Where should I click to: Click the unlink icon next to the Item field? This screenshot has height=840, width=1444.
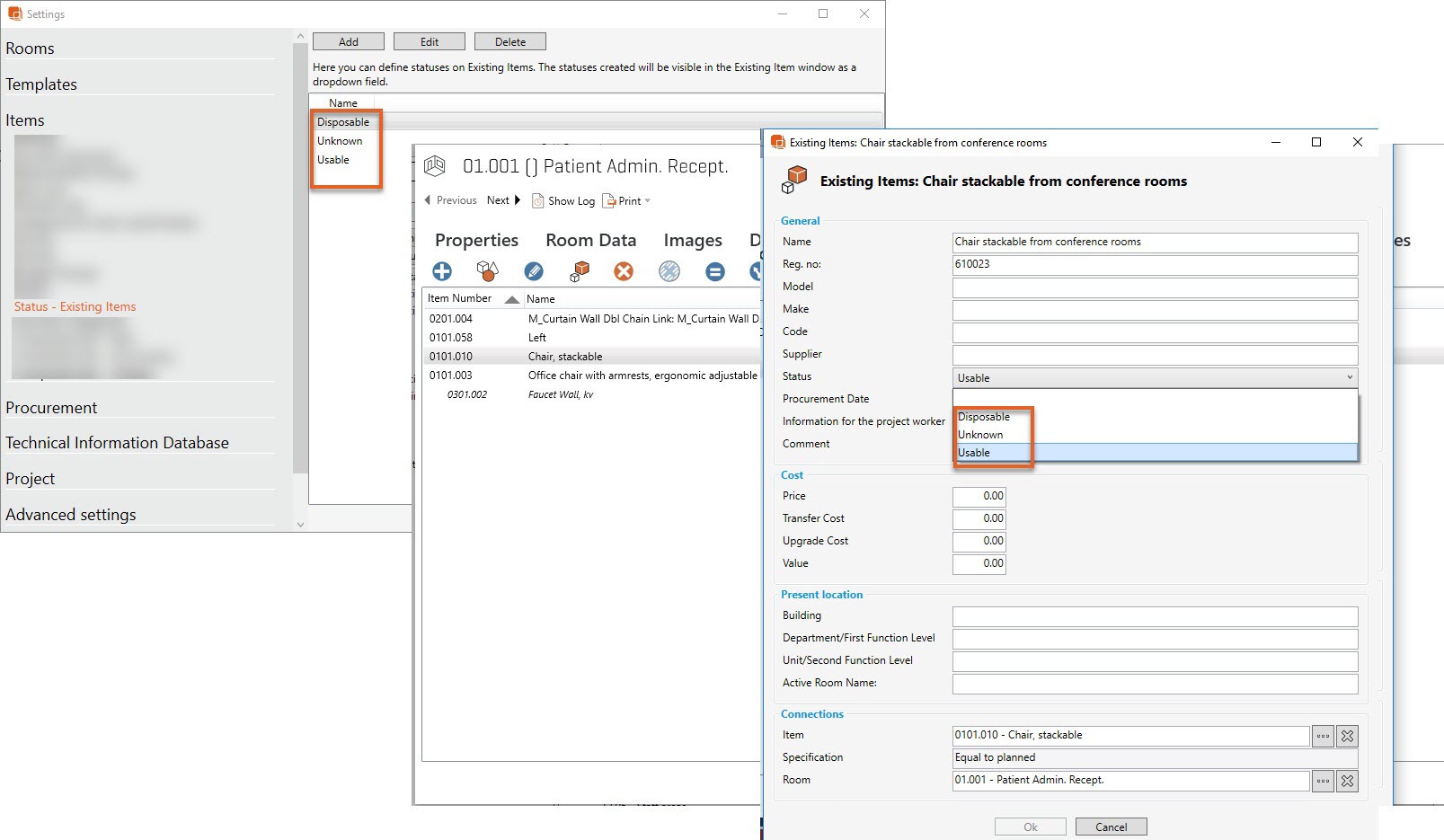pyautogui.click(x=1346, y=735)
